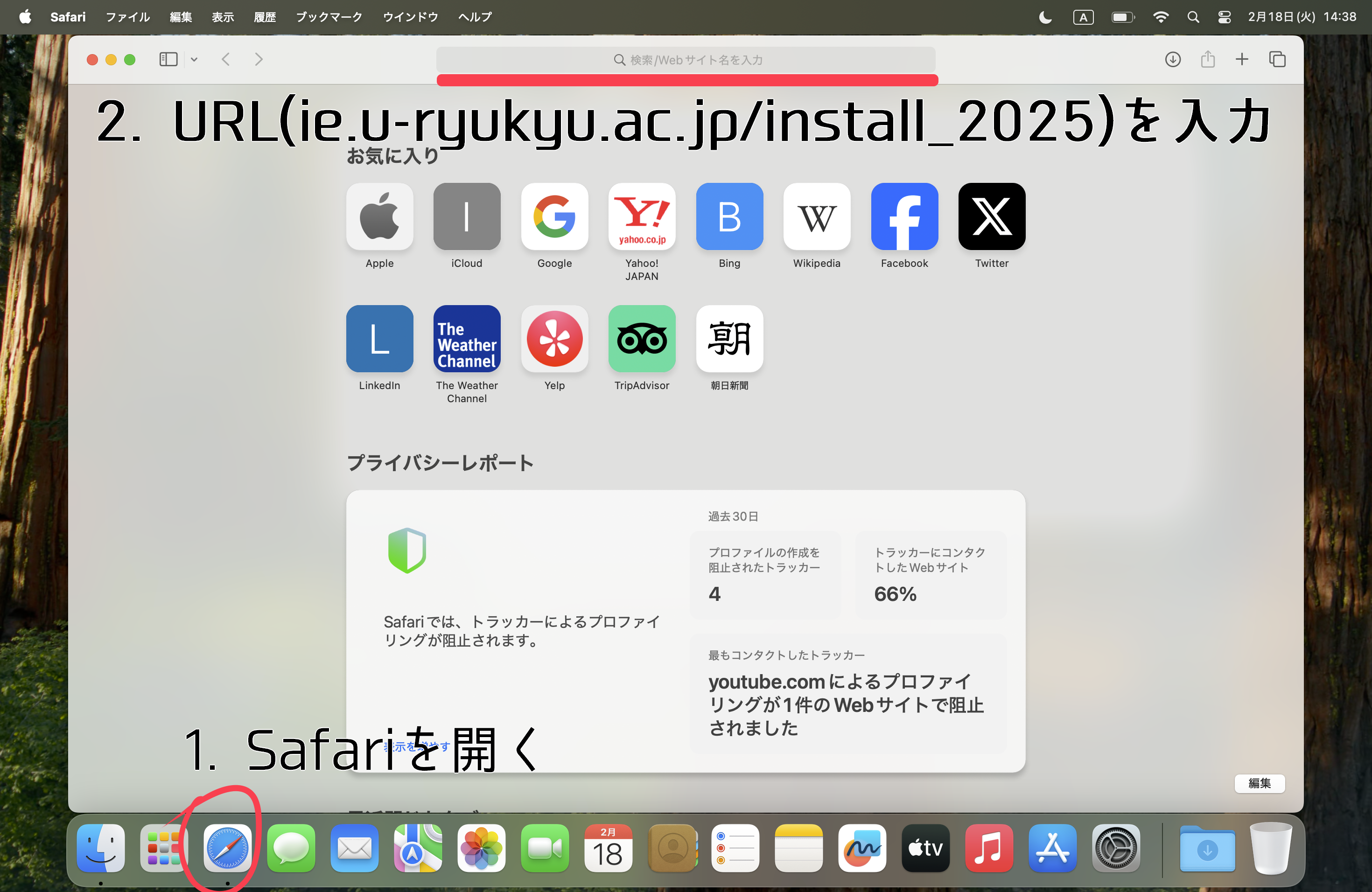Screen dimensions: 1372x892
Task: Open the Google favorite
Action: [554, 216]
